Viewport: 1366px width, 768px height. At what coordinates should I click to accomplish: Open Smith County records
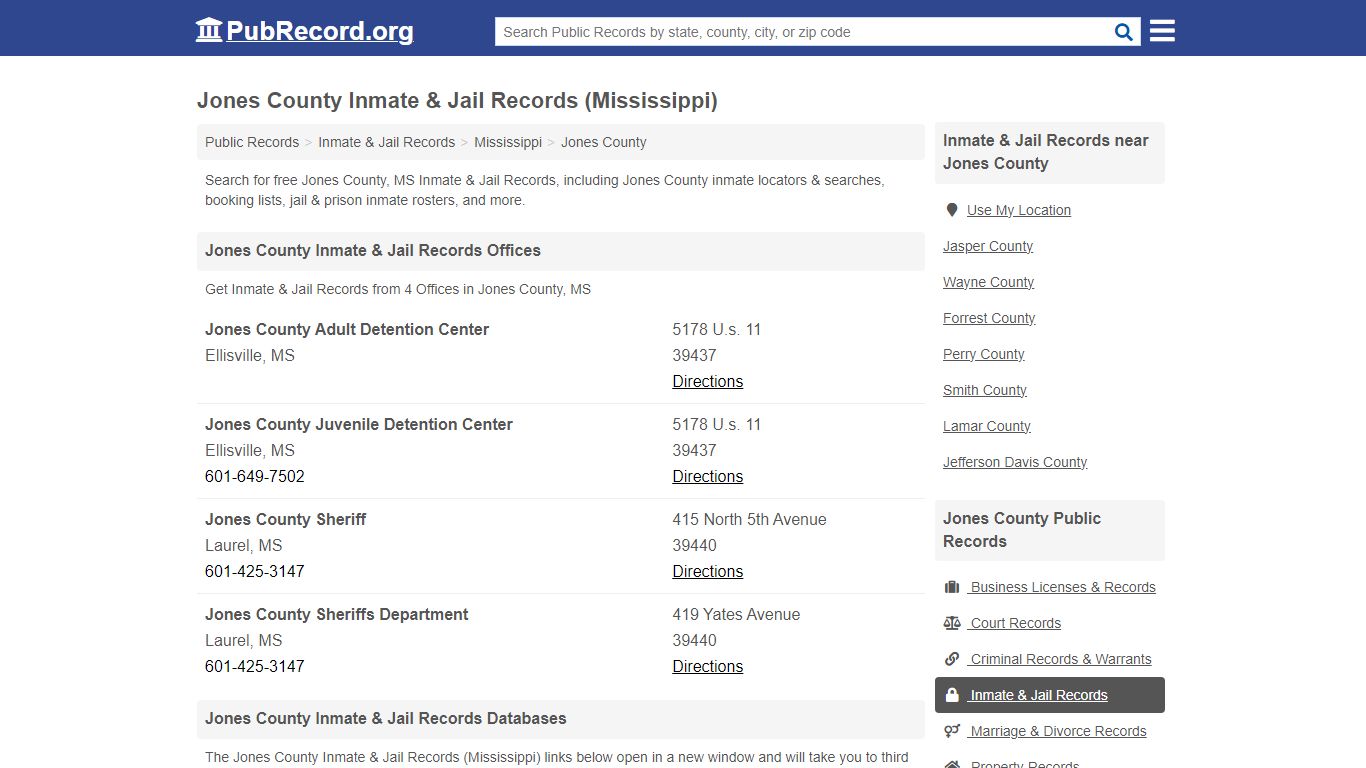(x=985, y=390)
